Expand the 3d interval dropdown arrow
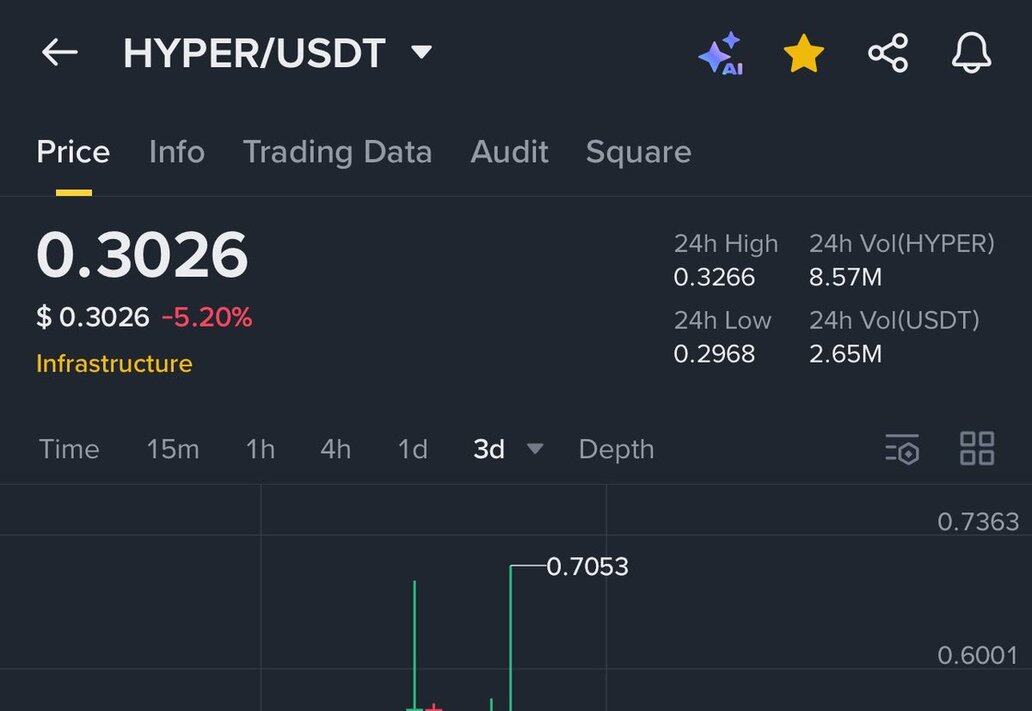Image resolution: width=1032 pixels, height=711 pixels. [x=535, y=449]
